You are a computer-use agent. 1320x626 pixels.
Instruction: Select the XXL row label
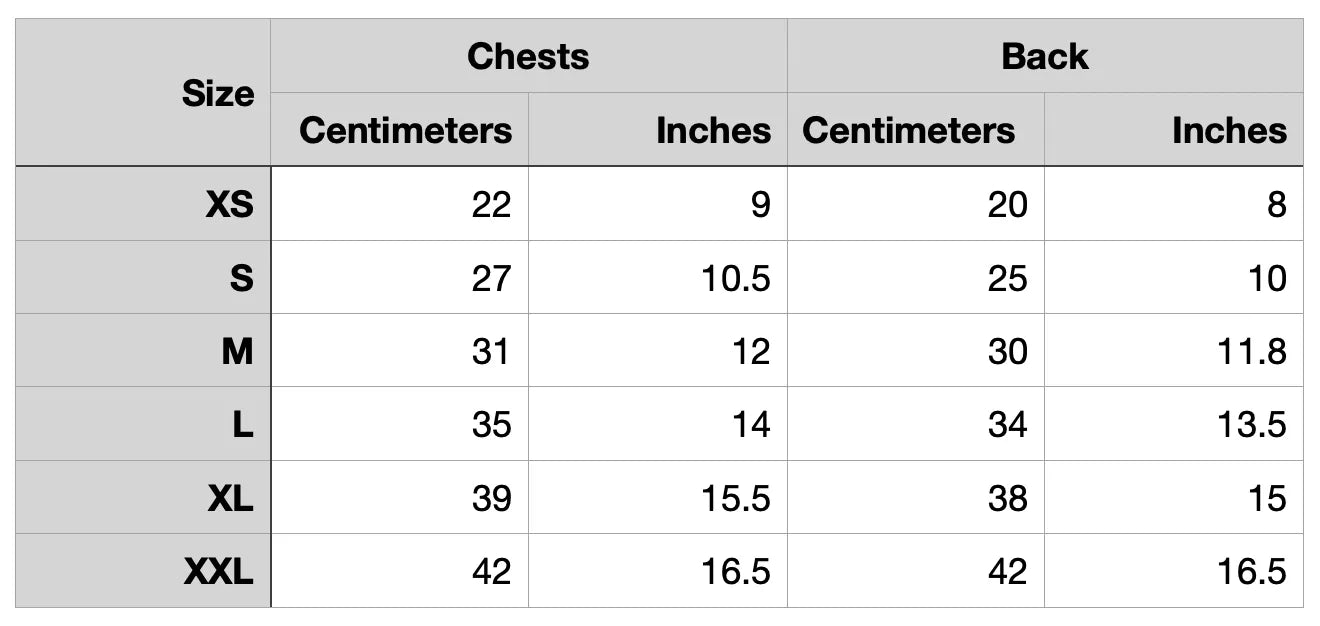[x=218, y=572]
